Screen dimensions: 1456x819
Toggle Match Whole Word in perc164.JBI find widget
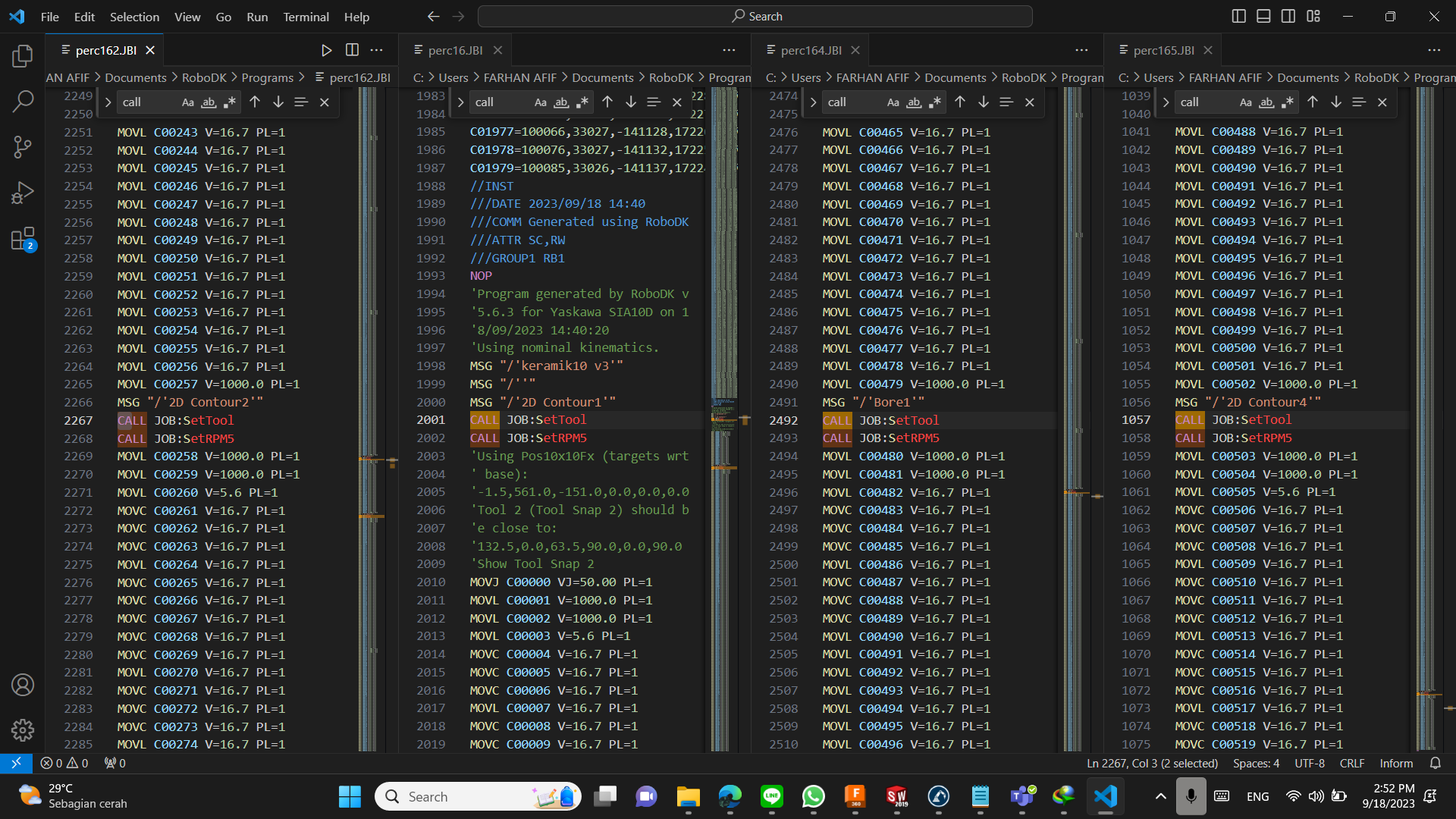(915, 102)
